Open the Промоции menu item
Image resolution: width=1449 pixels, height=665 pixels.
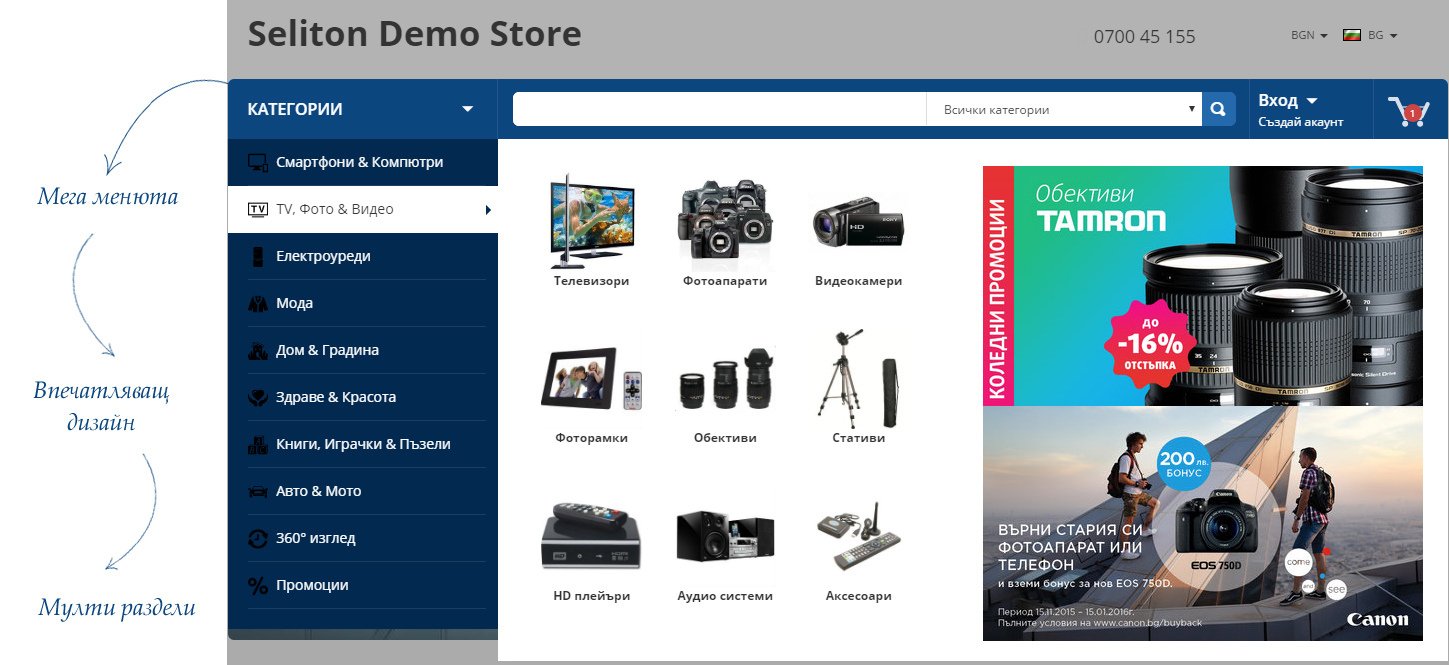312,585
